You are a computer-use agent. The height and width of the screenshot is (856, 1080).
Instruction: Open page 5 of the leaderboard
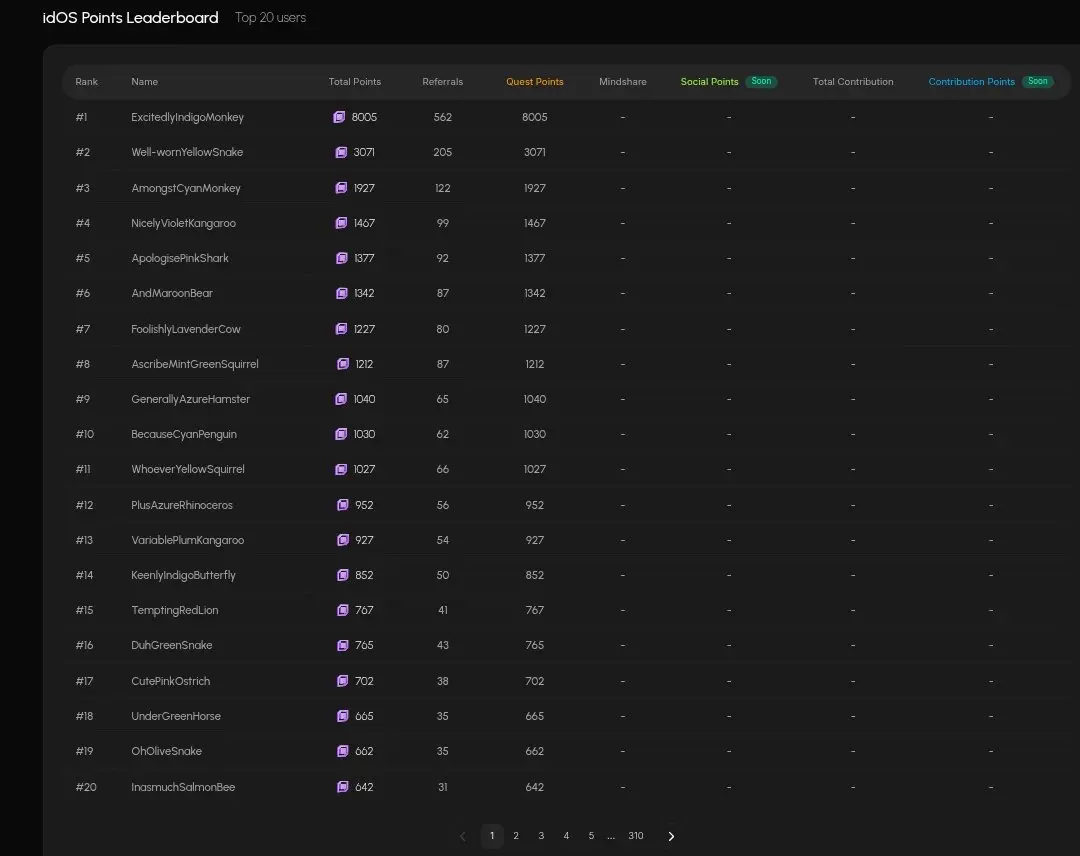pos(591,836)
